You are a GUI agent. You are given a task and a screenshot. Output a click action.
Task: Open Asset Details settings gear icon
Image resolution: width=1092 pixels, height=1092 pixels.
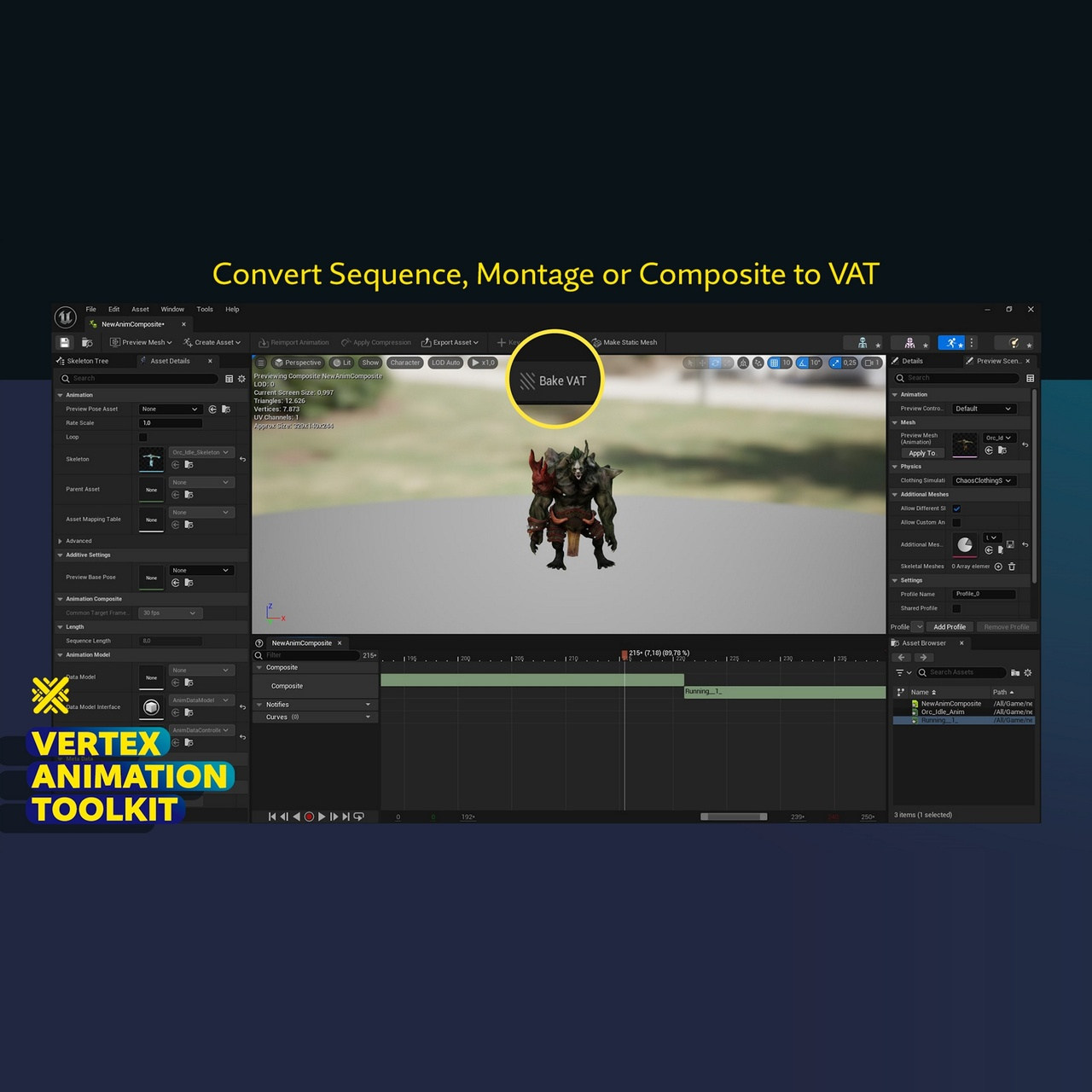(241, 379)
